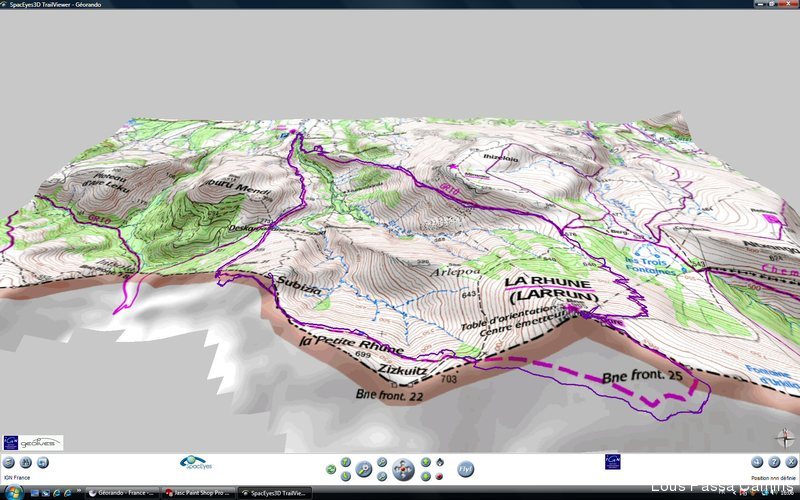The height and width of the screenshot is (500, 800).
Task: Click the central pan navigation pad
Action: [403, 469]
